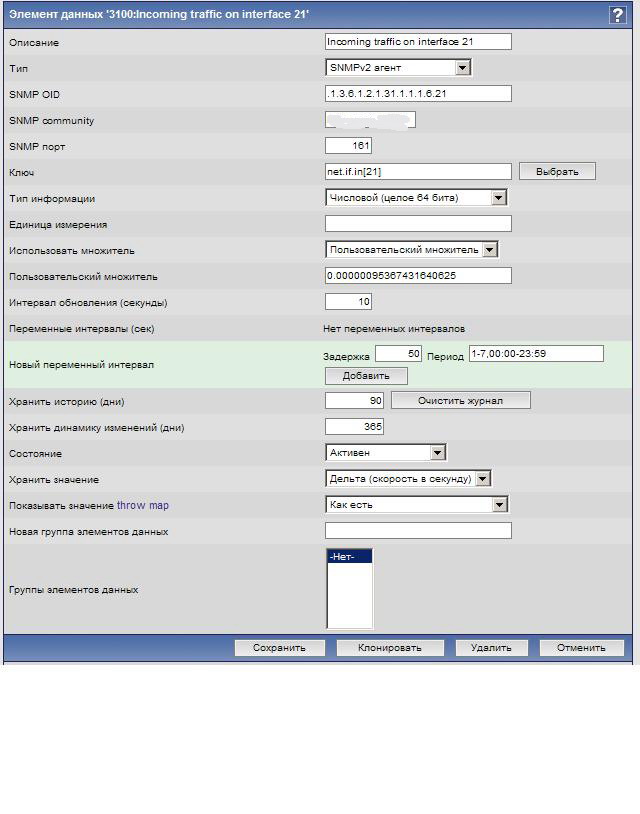Screen dimensions: 640x814
Task: Click the SNMP OID input field
Action: pos(418,93)
